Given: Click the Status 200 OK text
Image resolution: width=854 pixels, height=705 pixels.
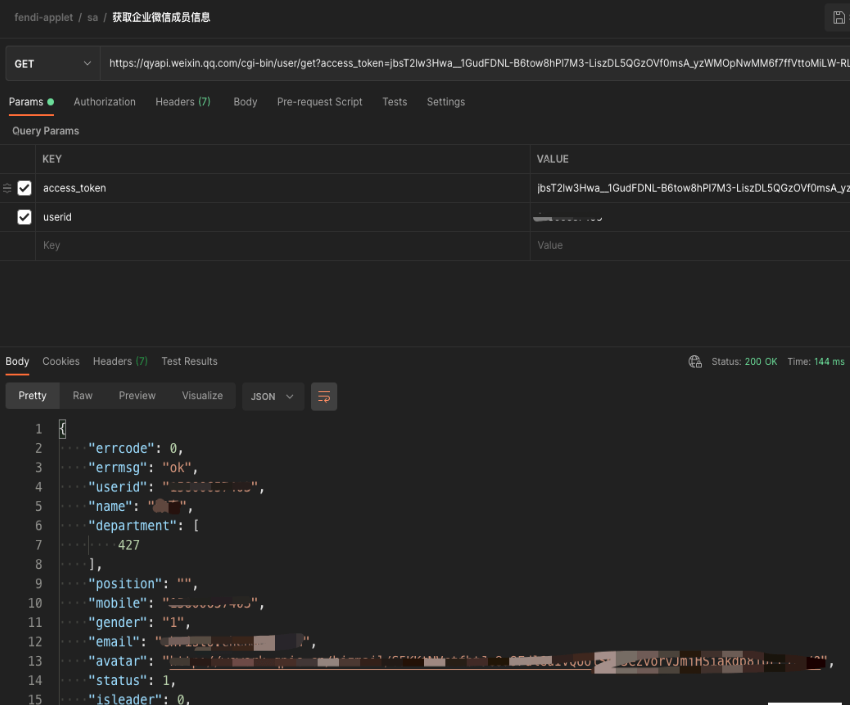Looking at the screenshot, I should click(744, 362).
